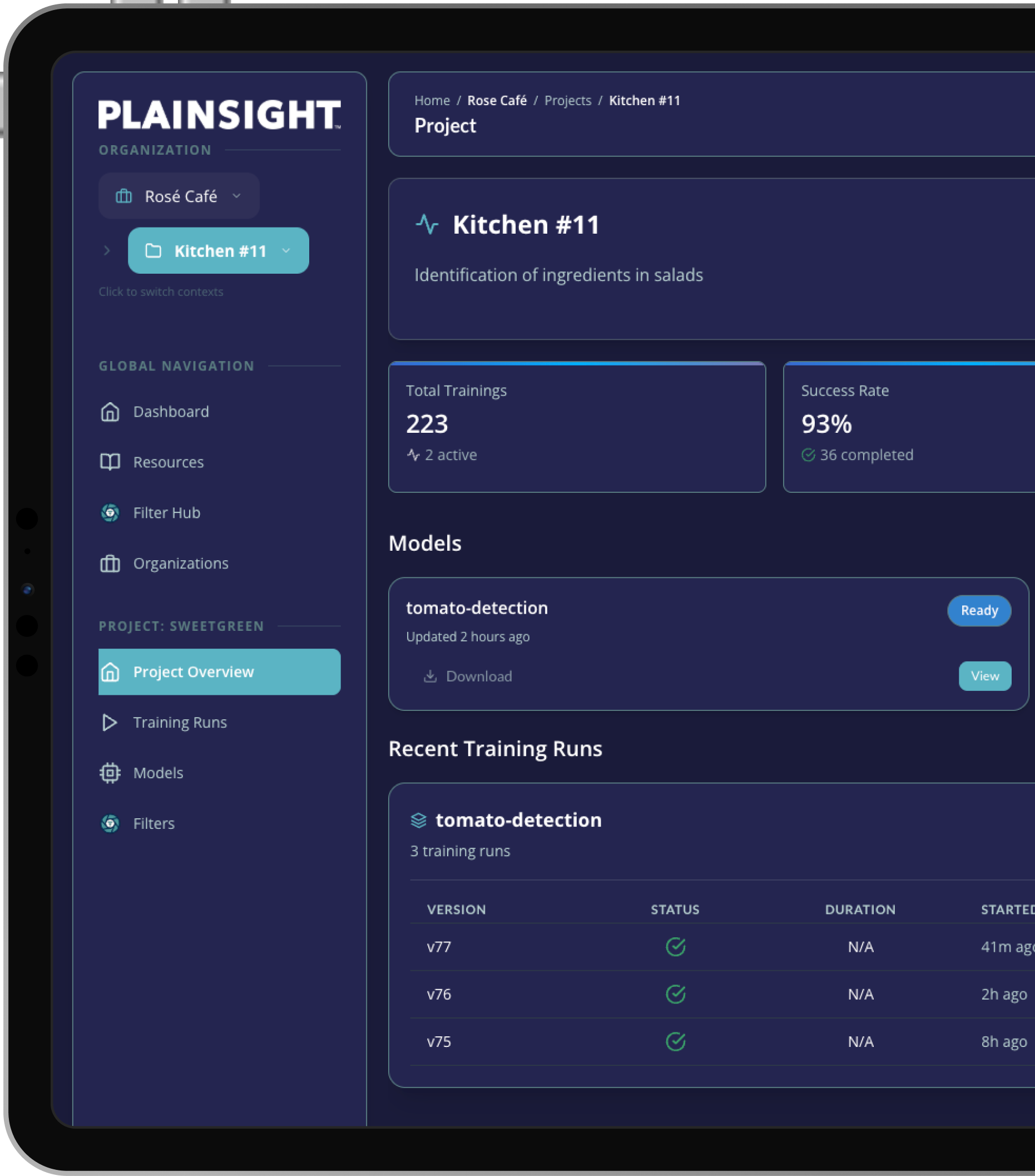Select Project Overview in the sidebar

(x=219, y=671)
